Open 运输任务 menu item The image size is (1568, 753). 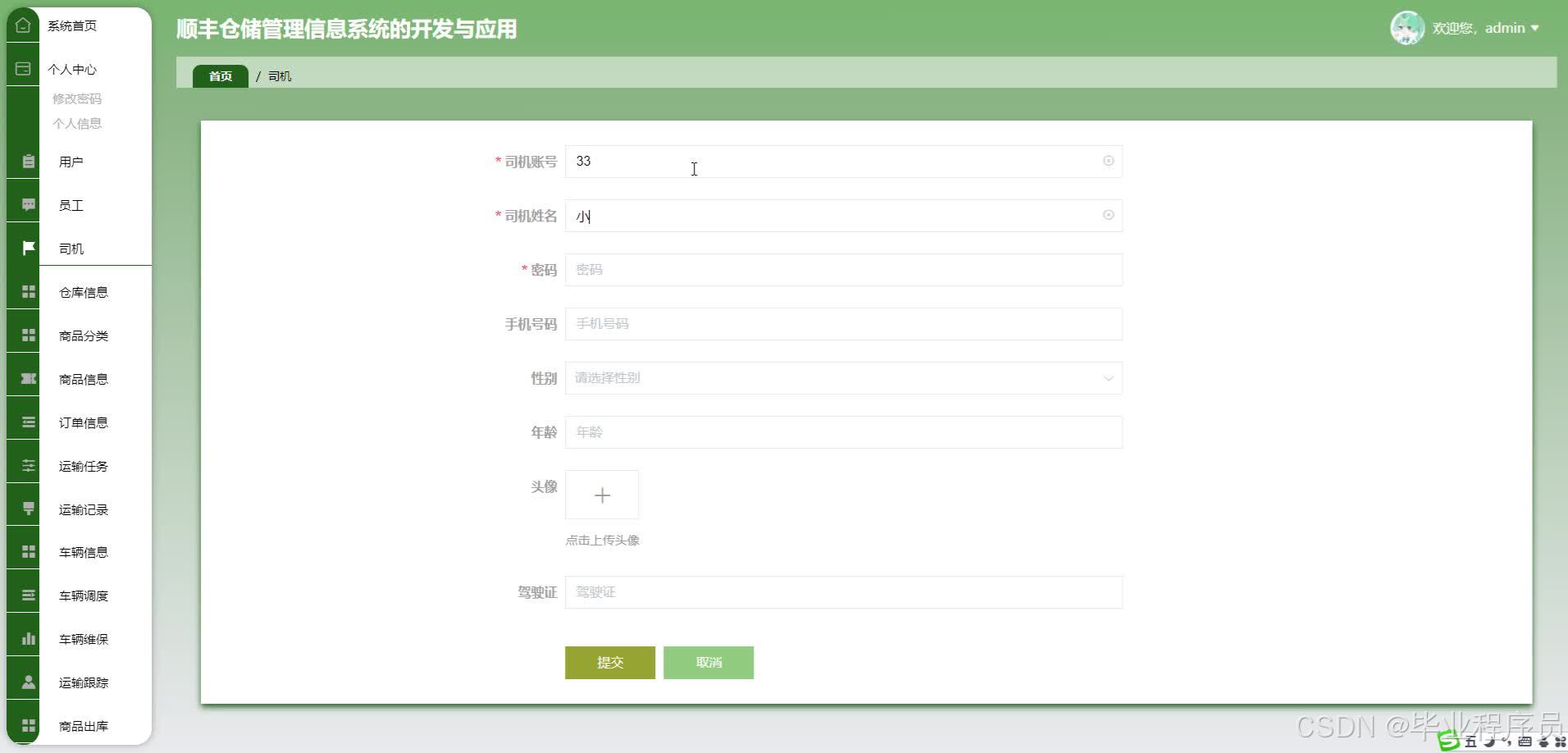point(84,466)
